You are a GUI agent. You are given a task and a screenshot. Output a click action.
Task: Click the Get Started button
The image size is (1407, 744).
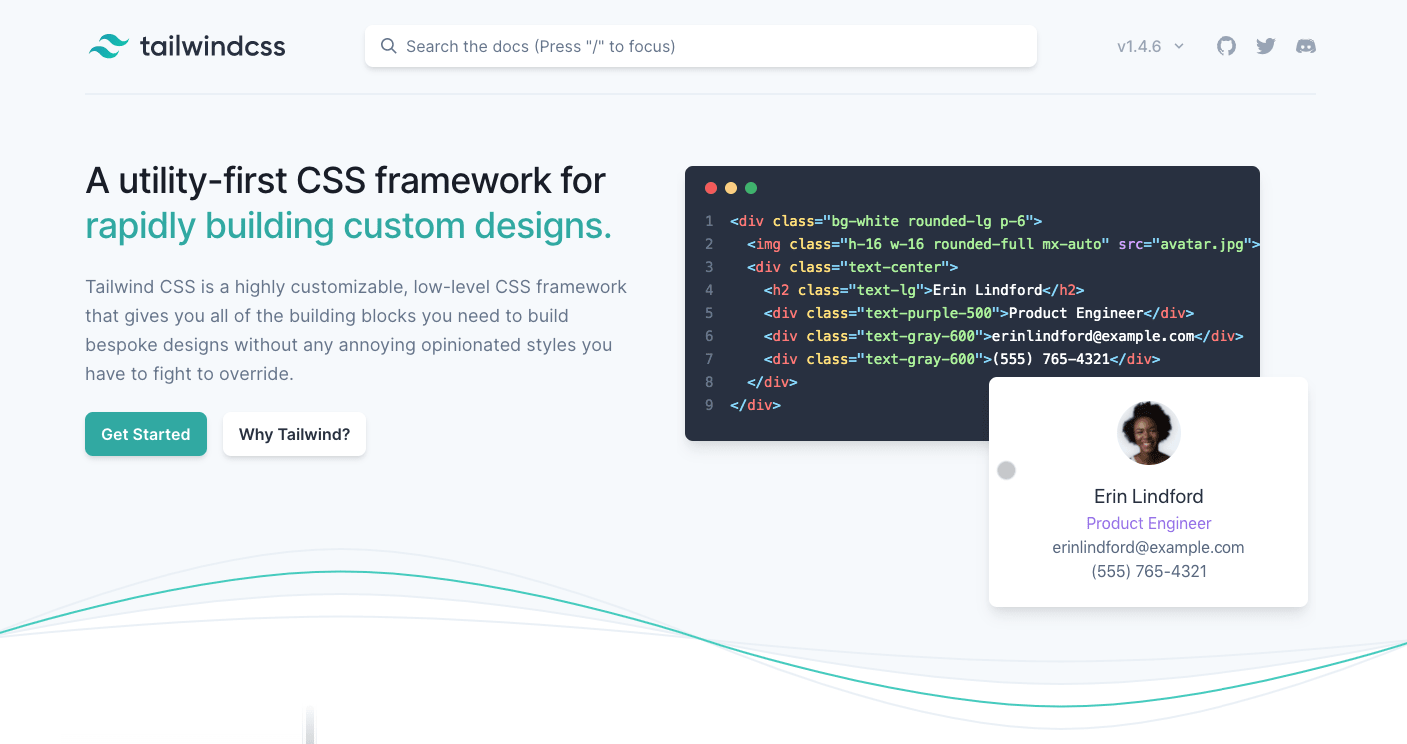(x=145, y=434)
